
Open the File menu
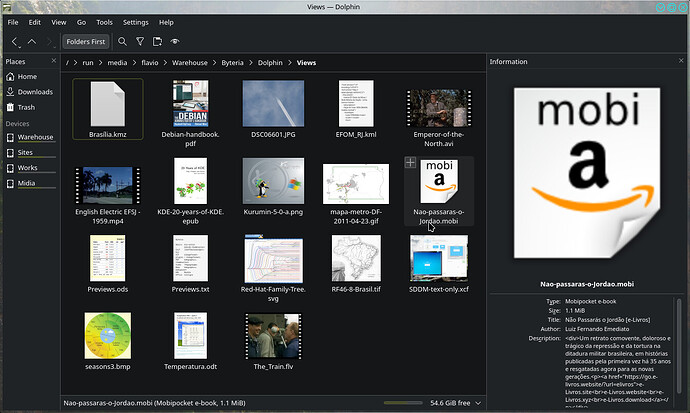click(x=13, y=22)
